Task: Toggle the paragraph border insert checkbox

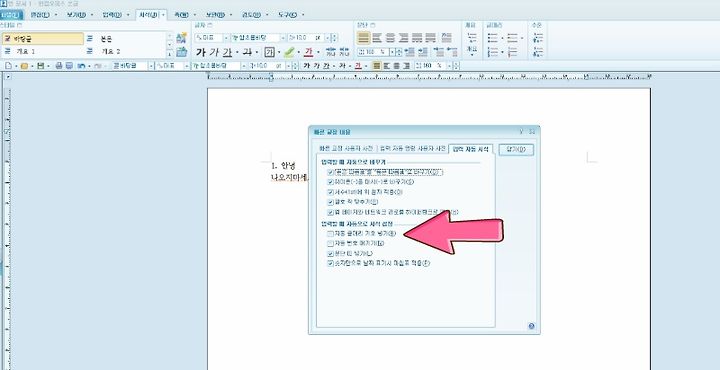Action: tap(330, 253)
